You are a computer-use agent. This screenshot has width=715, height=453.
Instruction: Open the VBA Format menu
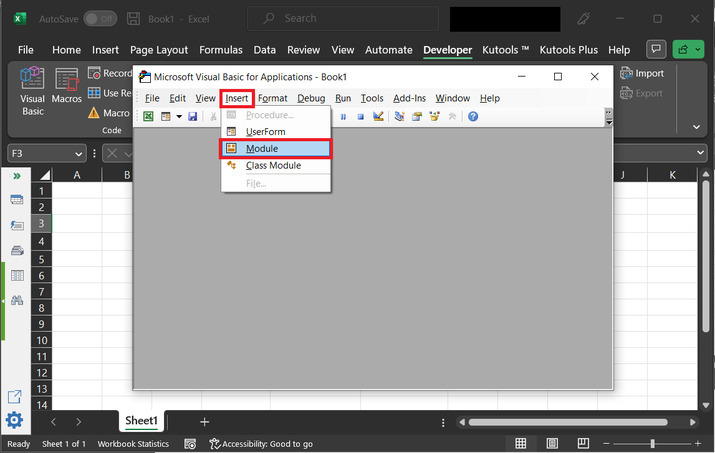point(272,98)
